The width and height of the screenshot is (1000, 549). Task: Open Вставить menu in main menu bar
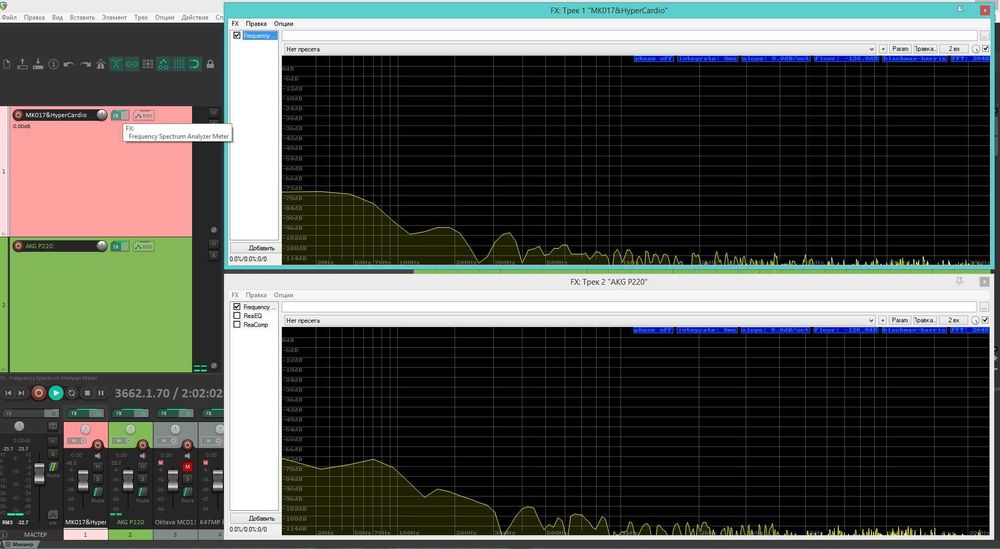82,17
